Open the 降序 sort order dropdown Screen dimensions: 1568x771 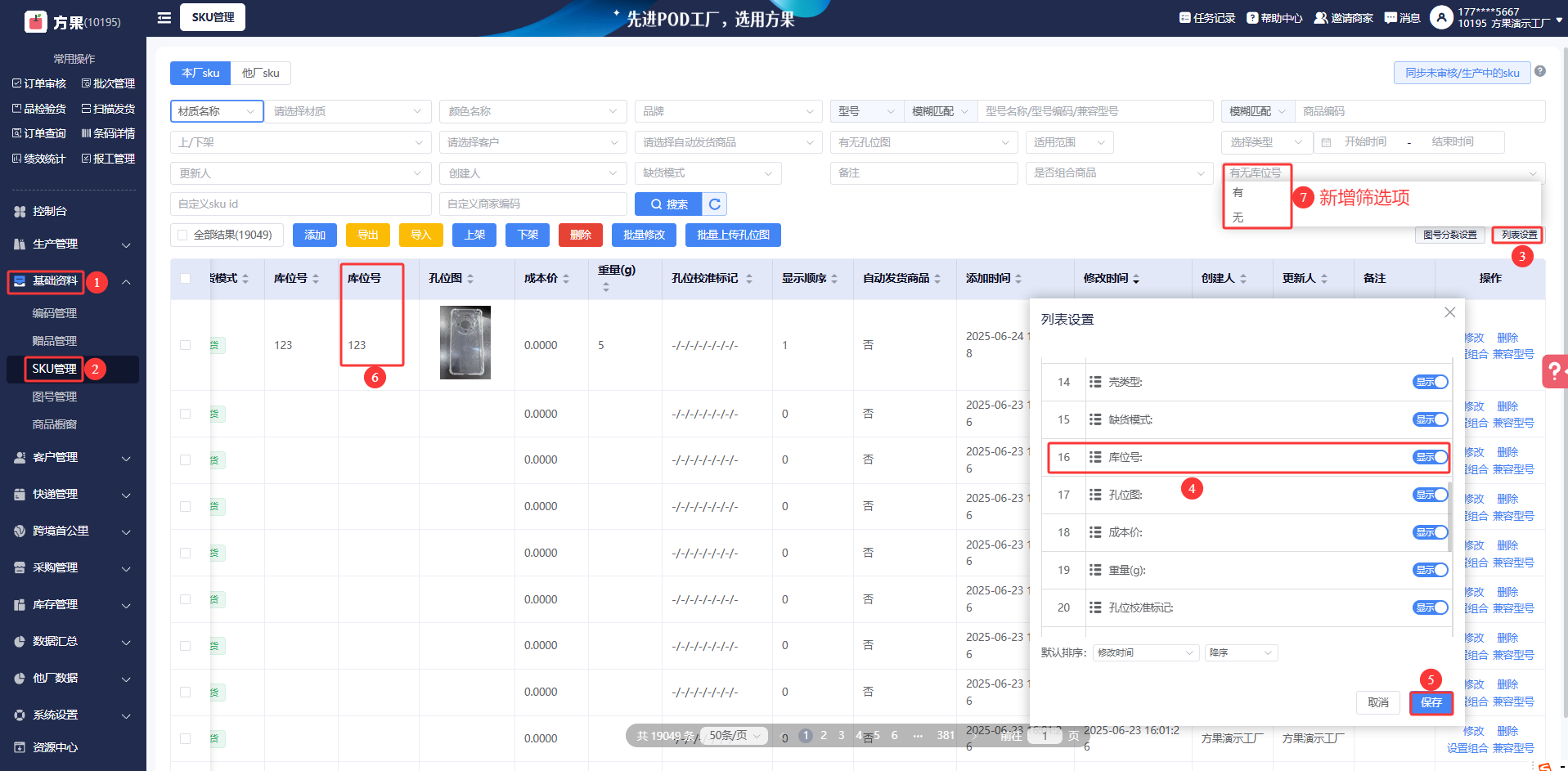(x=1241, y=652)
